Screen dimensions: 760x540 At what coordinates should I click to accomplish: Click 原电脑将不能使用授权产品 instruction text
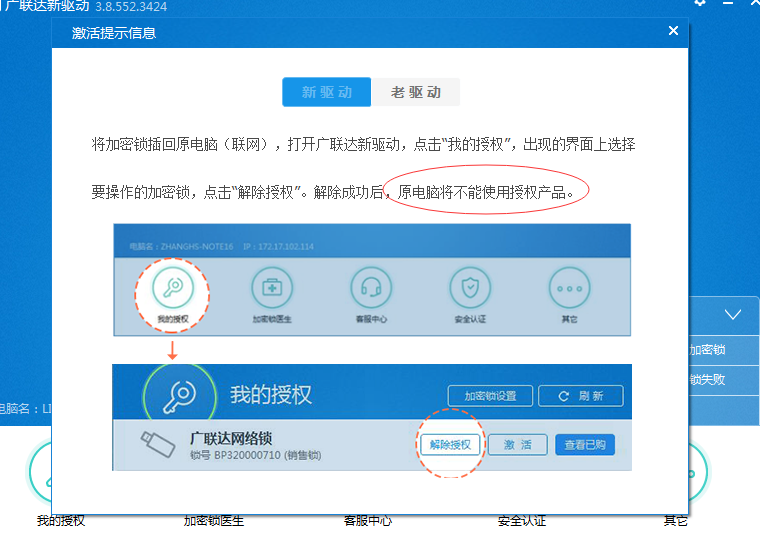(x=486, y=192)
